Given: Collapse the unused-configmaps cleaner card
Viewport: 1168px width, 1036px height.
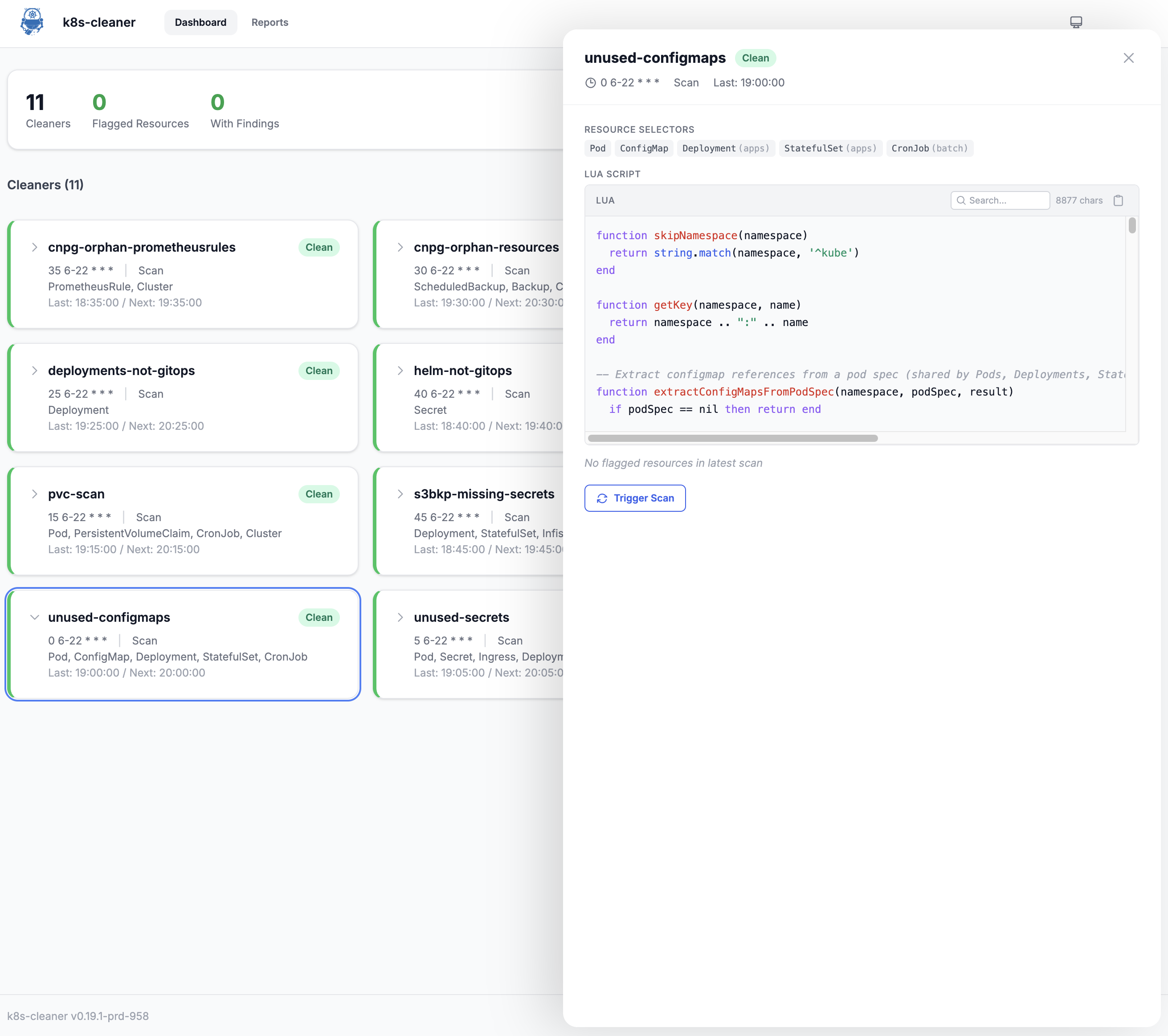Looking at the screenshot, I should [34, 617].
